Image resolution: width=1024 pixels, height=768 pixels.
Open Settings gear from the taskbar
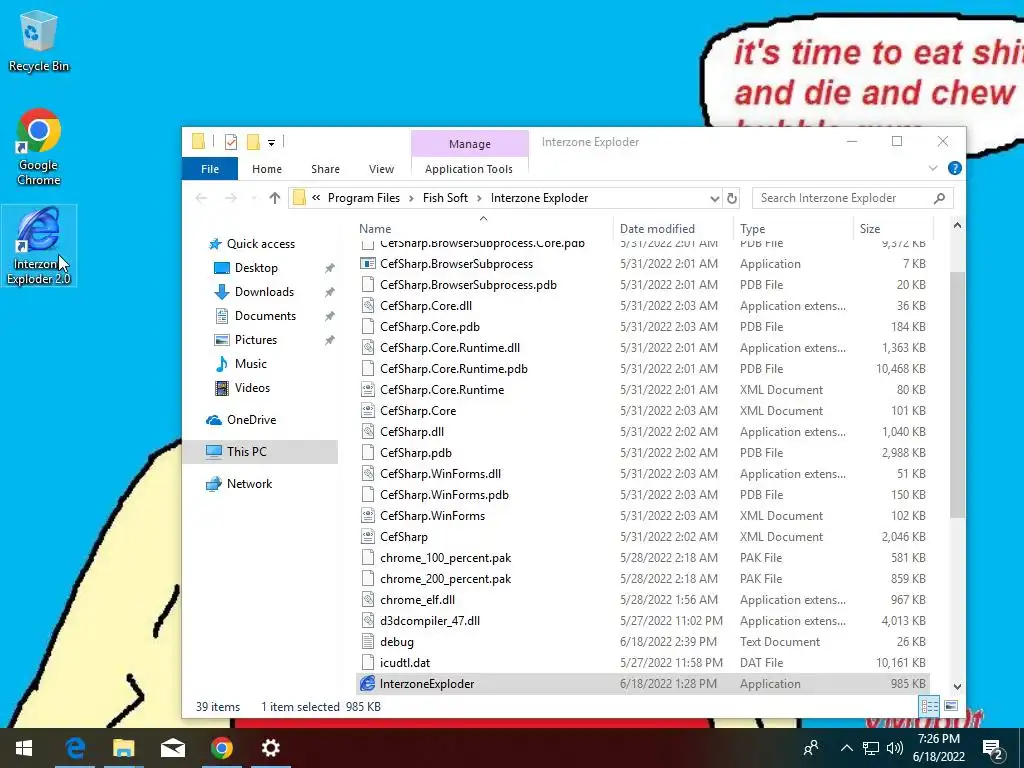pyautogui.click(x=270, y=748)
